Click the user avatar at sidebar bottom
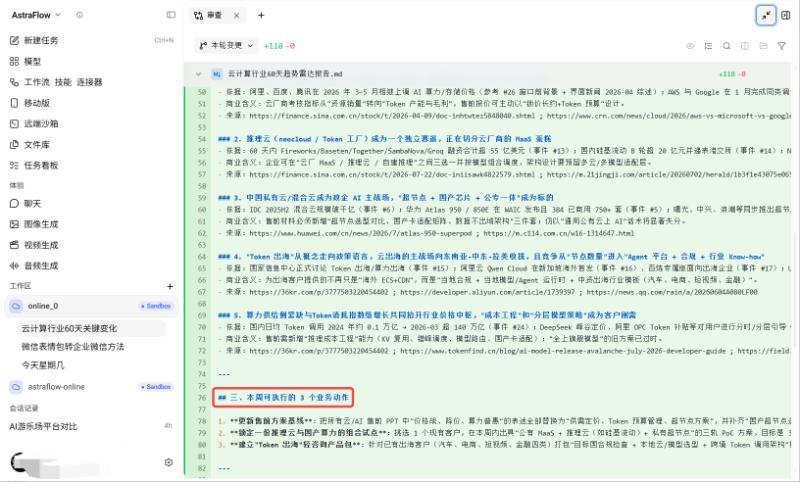Image resolution: width=800 pixels, height=482 pixels. (20, 462)
